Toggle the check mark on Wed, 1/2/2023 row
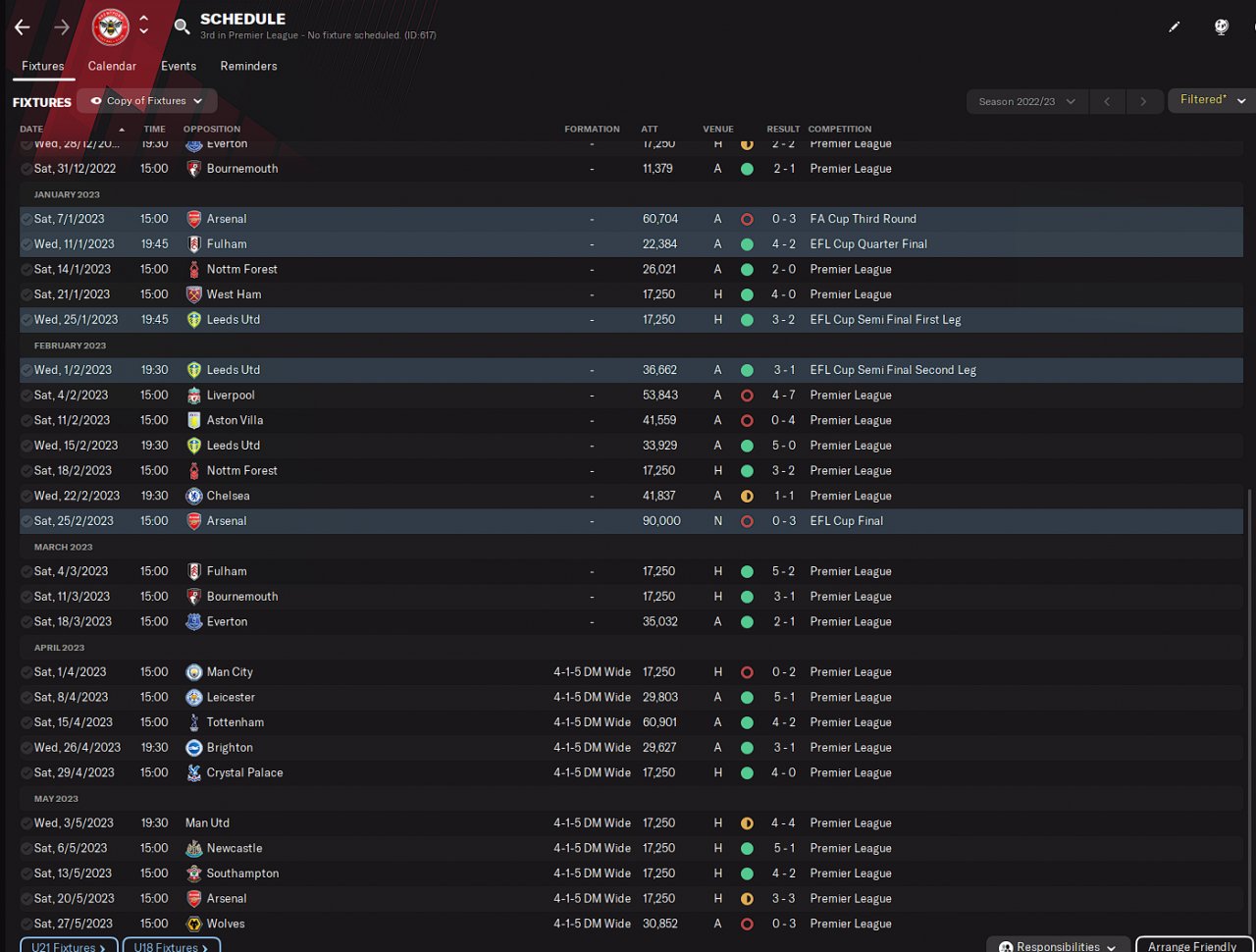The image size is (1256, 952). pyautogui.click(x=26, y=370)
